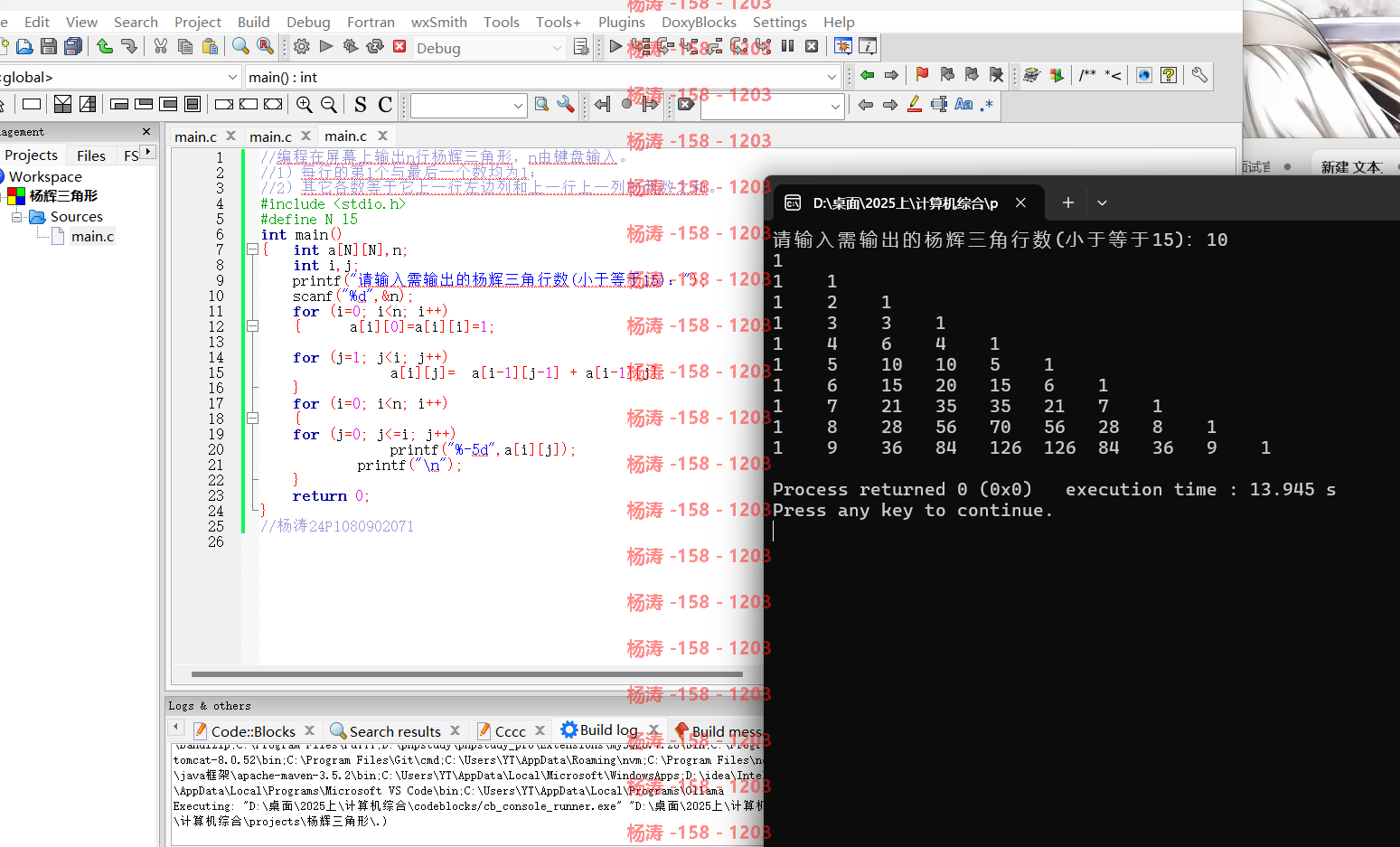Run the program with the play icon
The height and width of the screenshot is (847, 1400).
[326, 46]
